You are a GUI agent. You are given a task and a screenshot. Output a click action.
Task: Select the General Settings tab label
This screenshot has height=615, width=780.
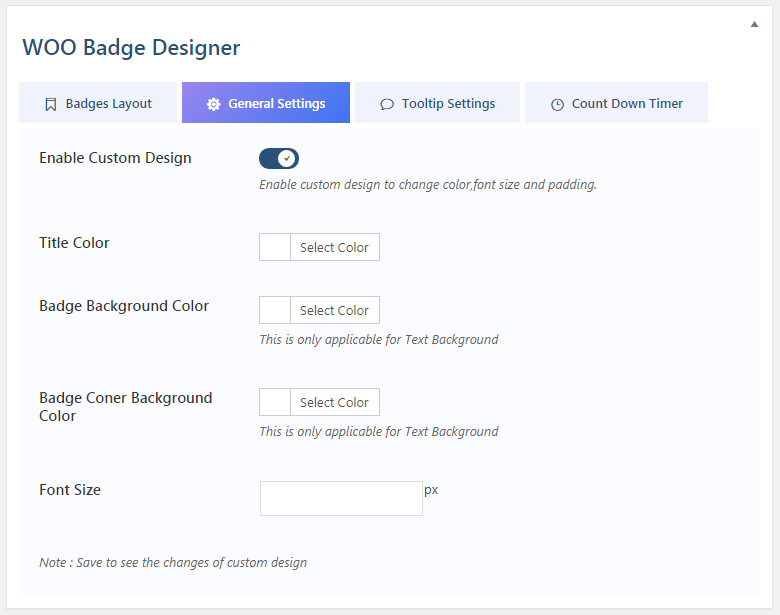coord(276,103)
